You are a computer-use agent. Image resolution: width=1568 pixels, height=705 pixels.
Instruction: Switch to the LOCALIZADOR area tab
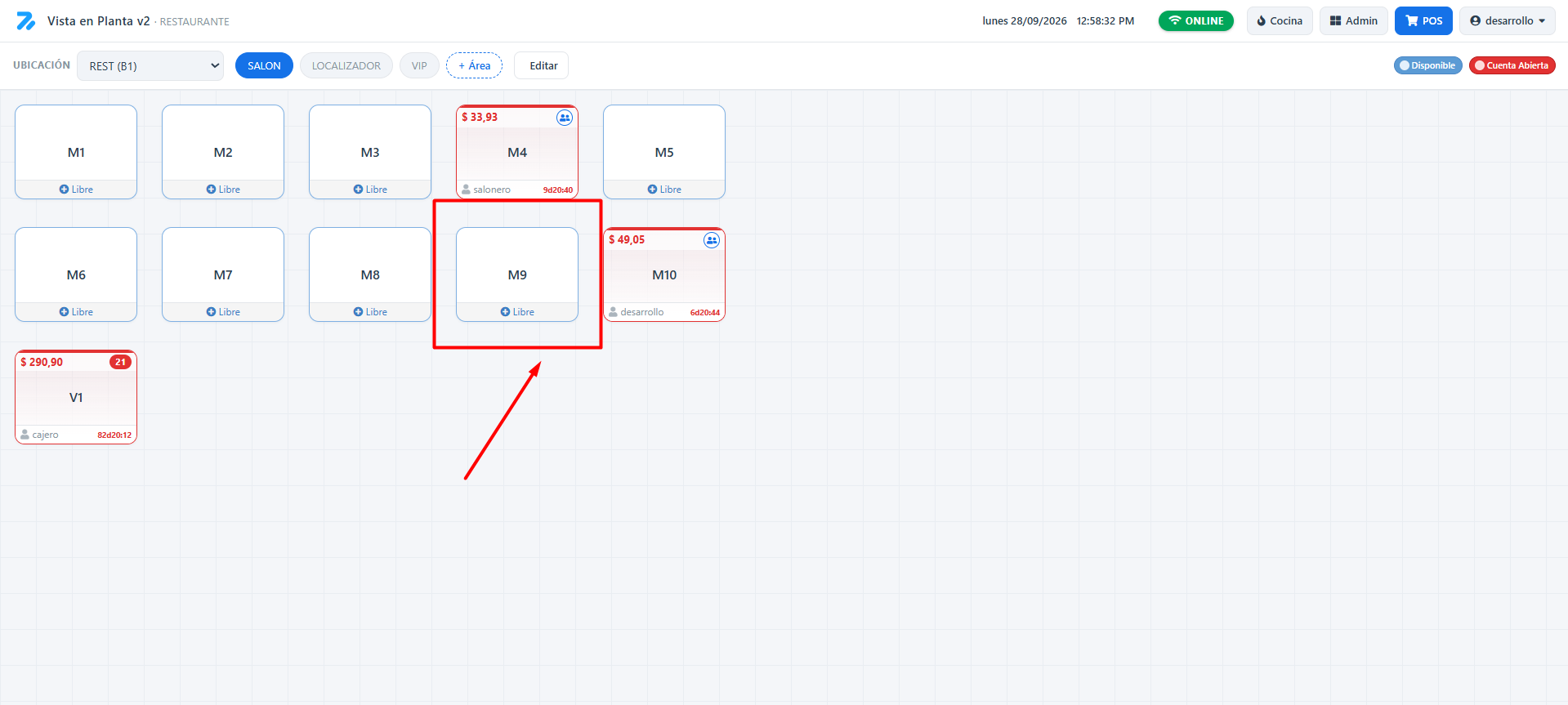[x=346, y=66]
